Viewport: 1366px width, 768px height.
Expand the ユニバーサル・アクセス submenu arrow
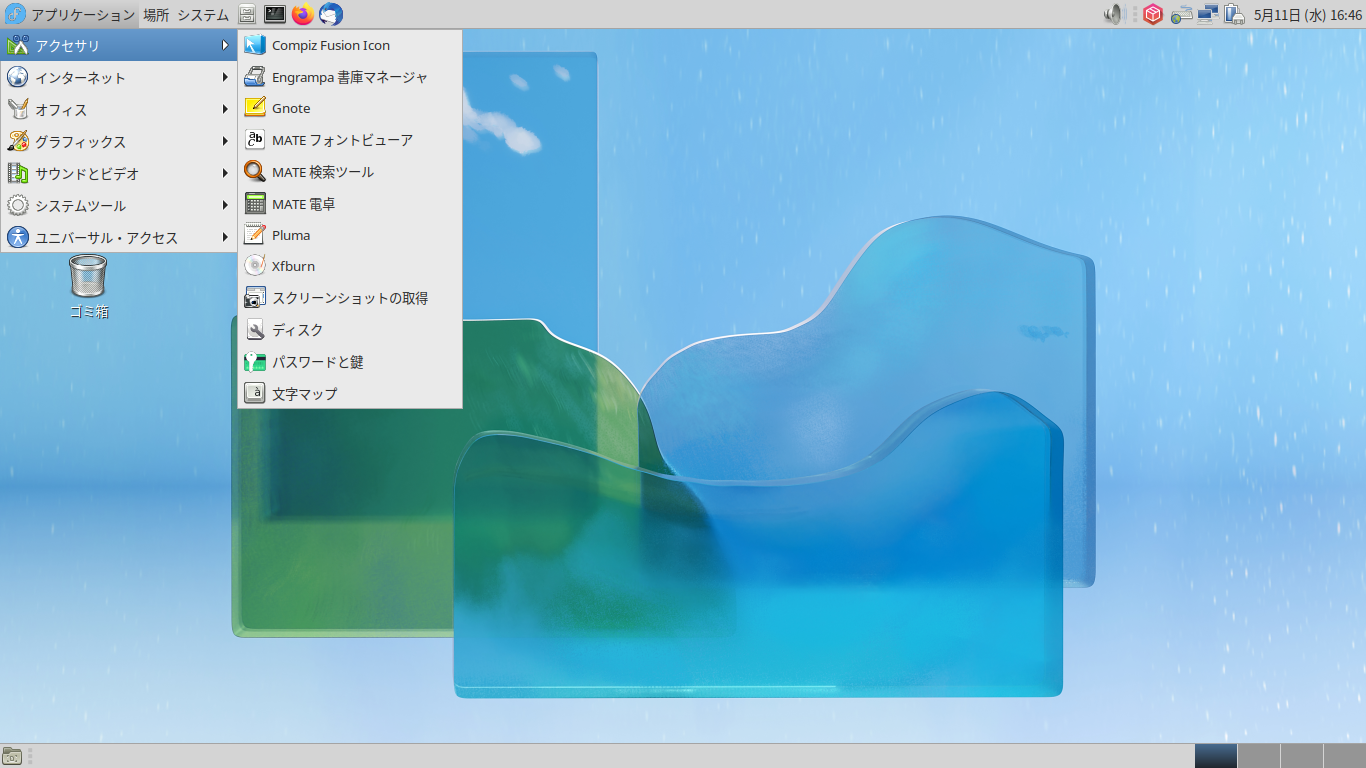[226, 237]
